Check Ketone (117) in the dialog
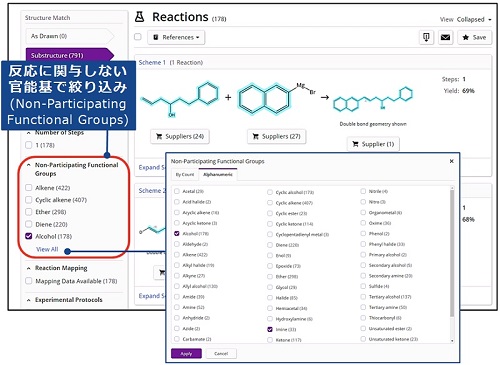Image resolution: width=500 pixels, height=365 pixels. [270, 340]
